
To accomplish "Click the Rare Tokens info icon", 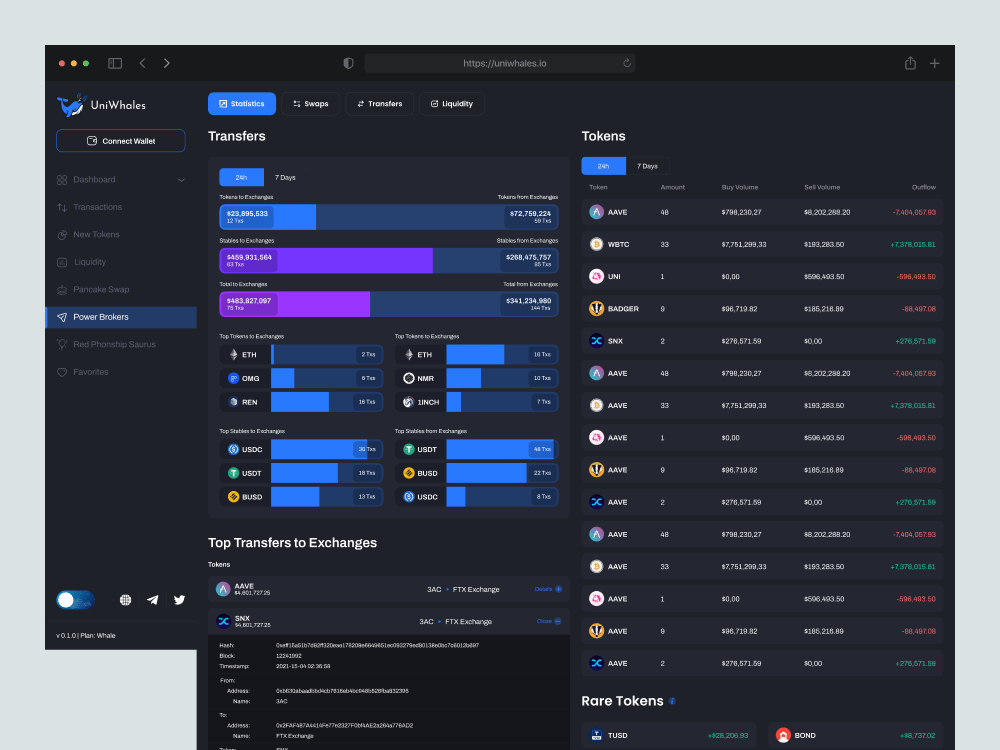I will (672, 701).
